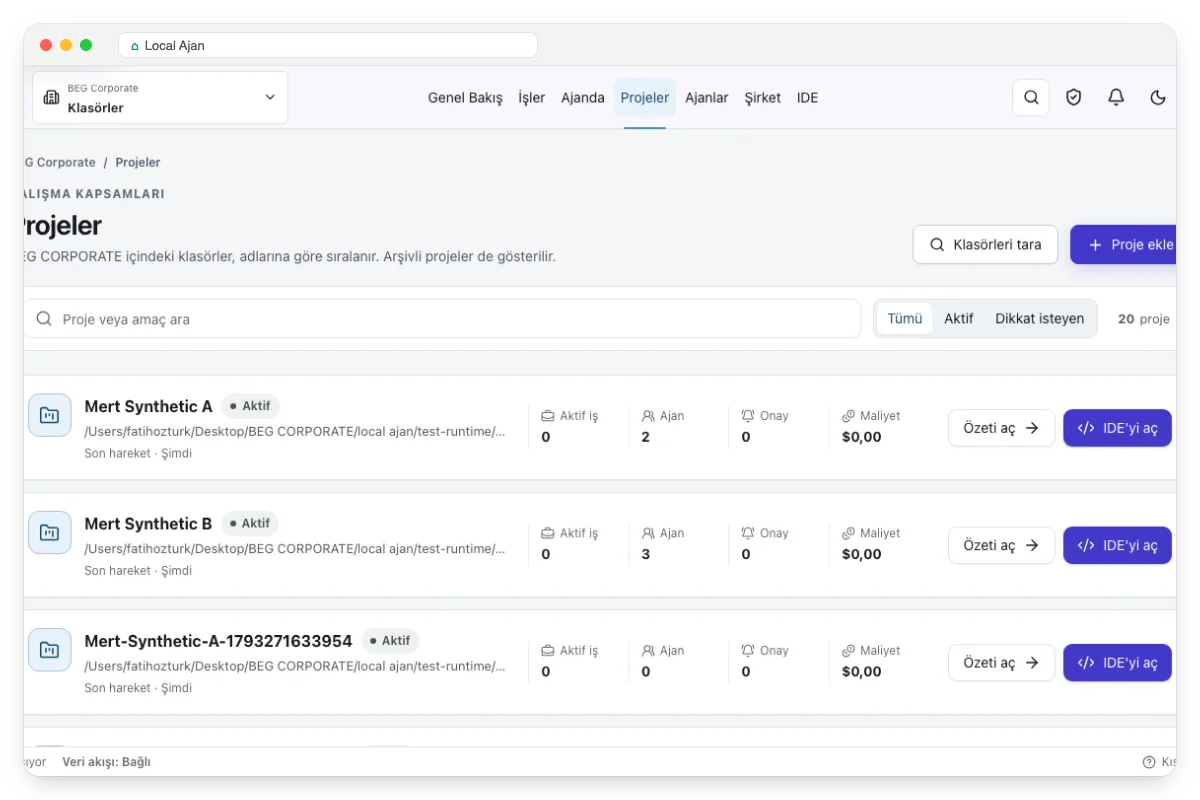The width and height of the screenshot is (1200, 800).
Task: Click the building icon in workspace selector
Action: 52,98
